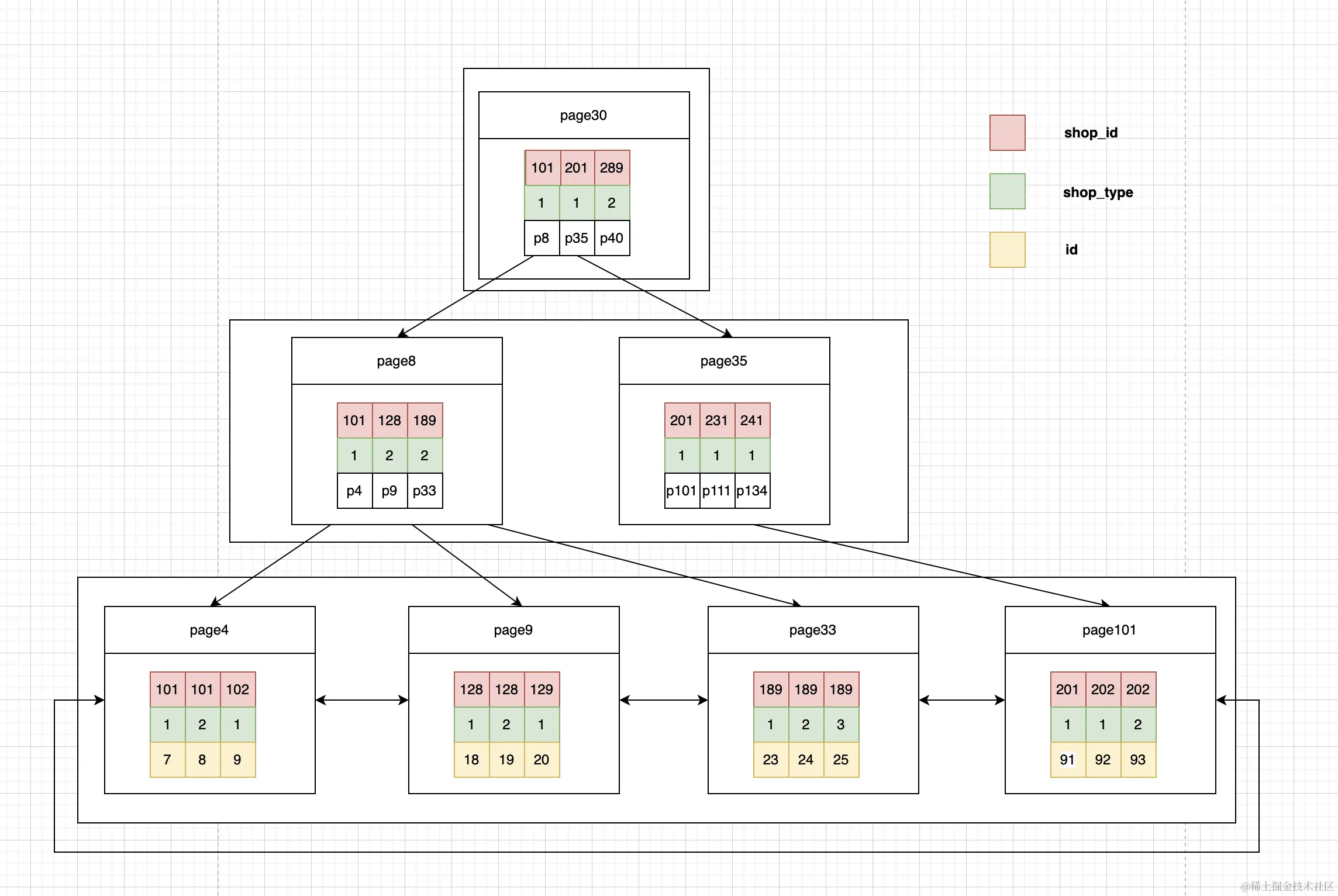Viewport: 1338px width, 896px height.
Task: Click id 93 cell in page101
Action: tap(1139, 760)
